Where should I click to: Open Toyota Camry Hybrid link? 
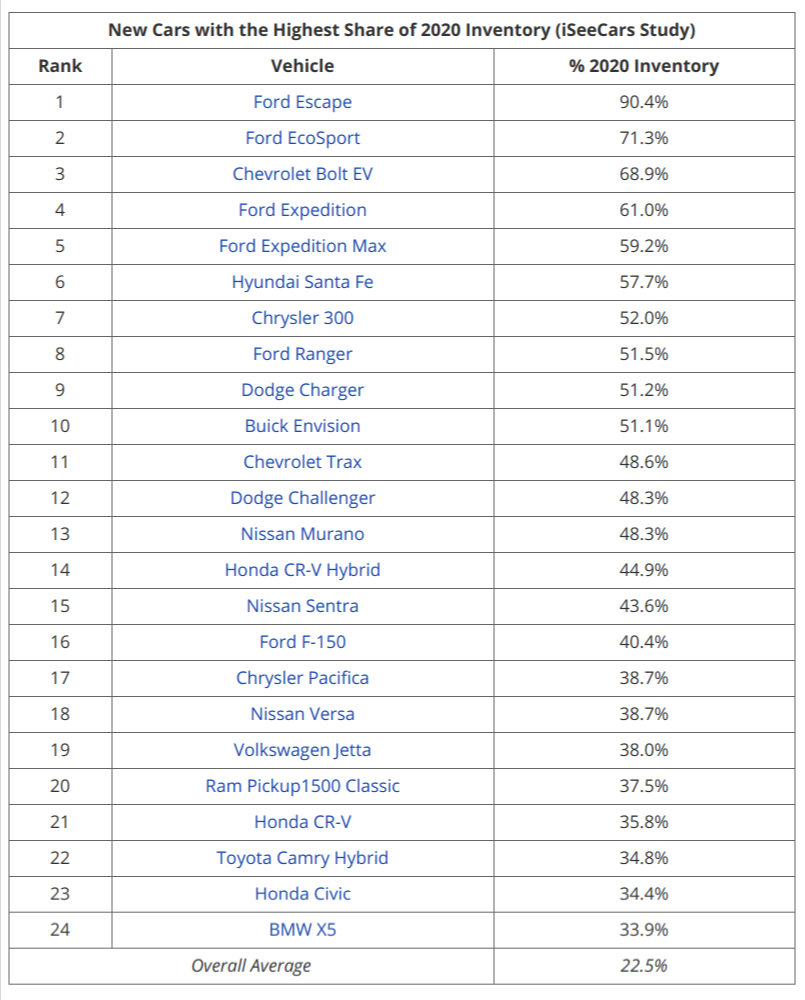tap(302, 858)
